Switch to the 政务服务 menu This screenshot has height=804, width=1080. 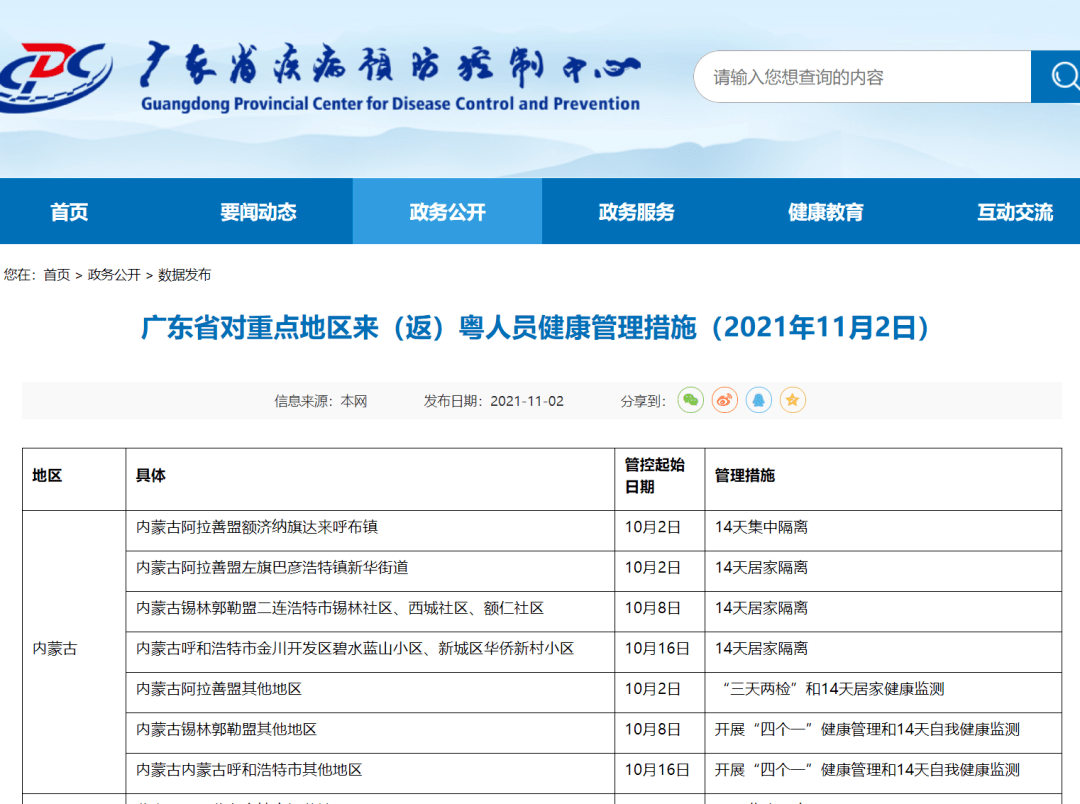pos(637,211)
